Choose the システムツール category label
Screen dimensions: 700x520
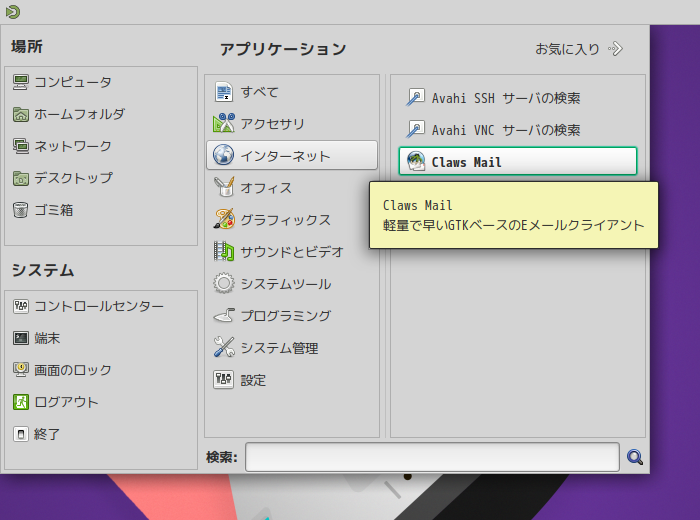click(x=286, y=284)
